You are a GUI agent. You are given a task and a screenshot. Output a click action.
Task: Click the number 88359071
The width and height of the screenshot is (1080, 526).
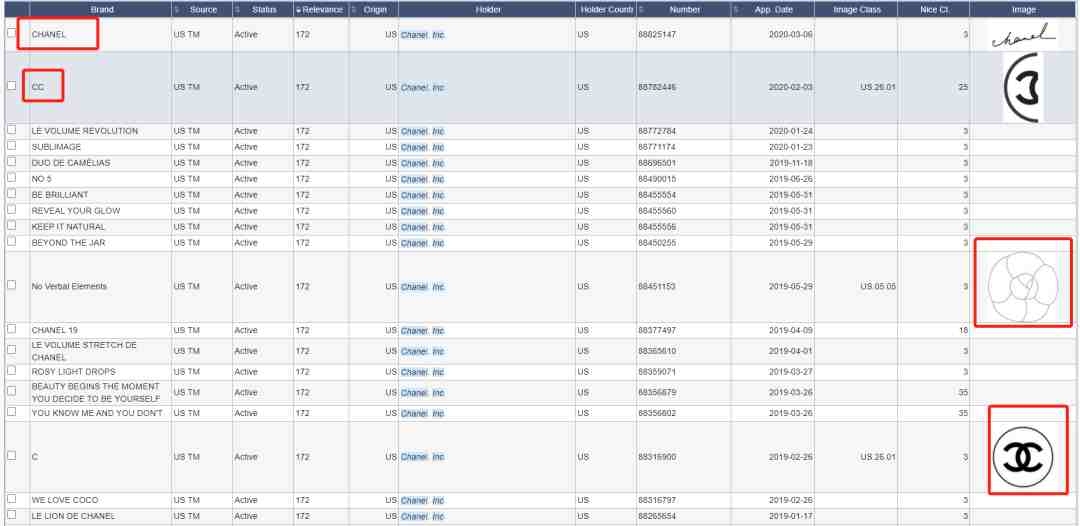[656, 372]
